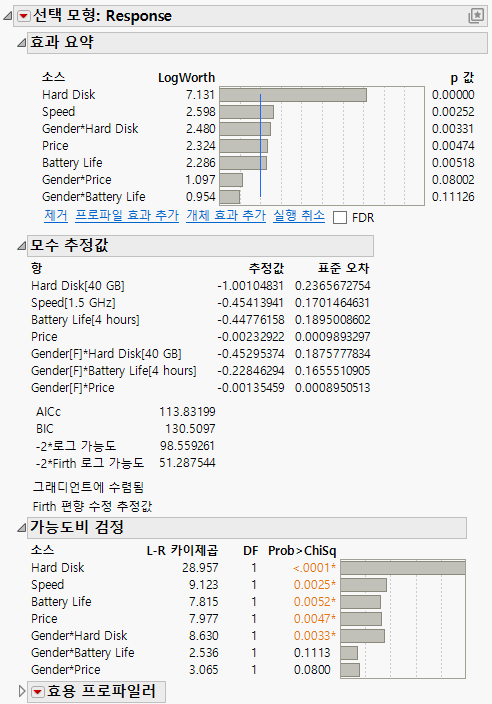Click the 개체 효과 추가 link
492x704 pixels.
(x=226, y=216)
